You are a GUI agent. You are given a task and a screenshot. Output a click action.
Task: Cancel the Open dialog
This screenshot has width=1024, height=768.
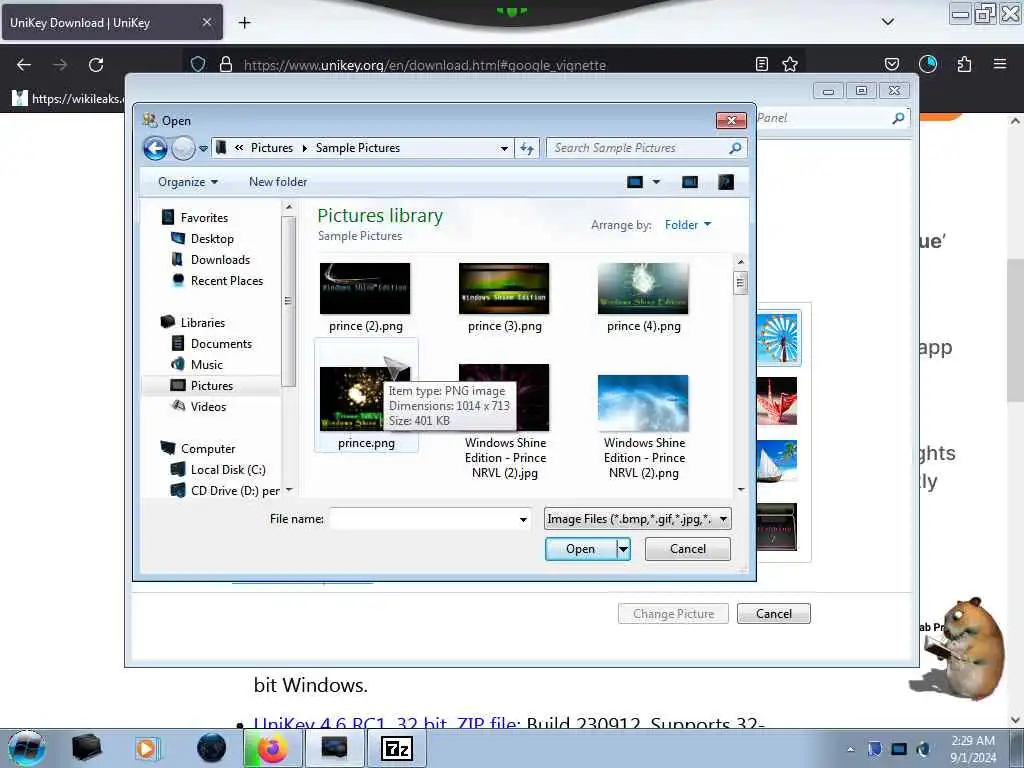(688, 549)
